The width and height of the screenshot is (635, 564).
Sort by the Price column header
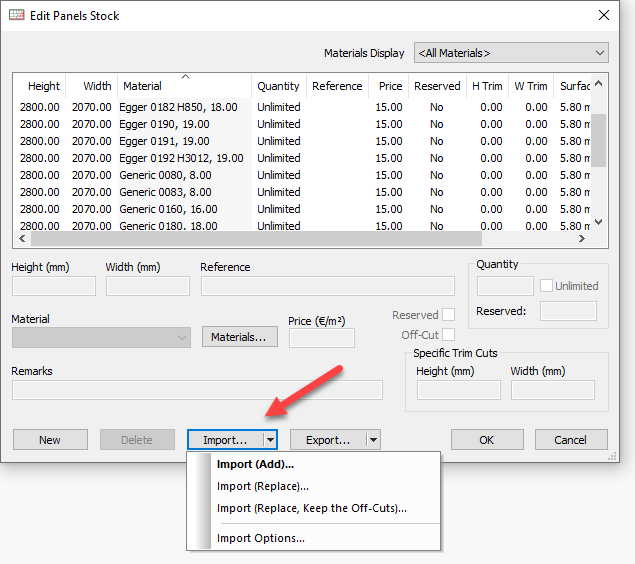click(390, 86)
